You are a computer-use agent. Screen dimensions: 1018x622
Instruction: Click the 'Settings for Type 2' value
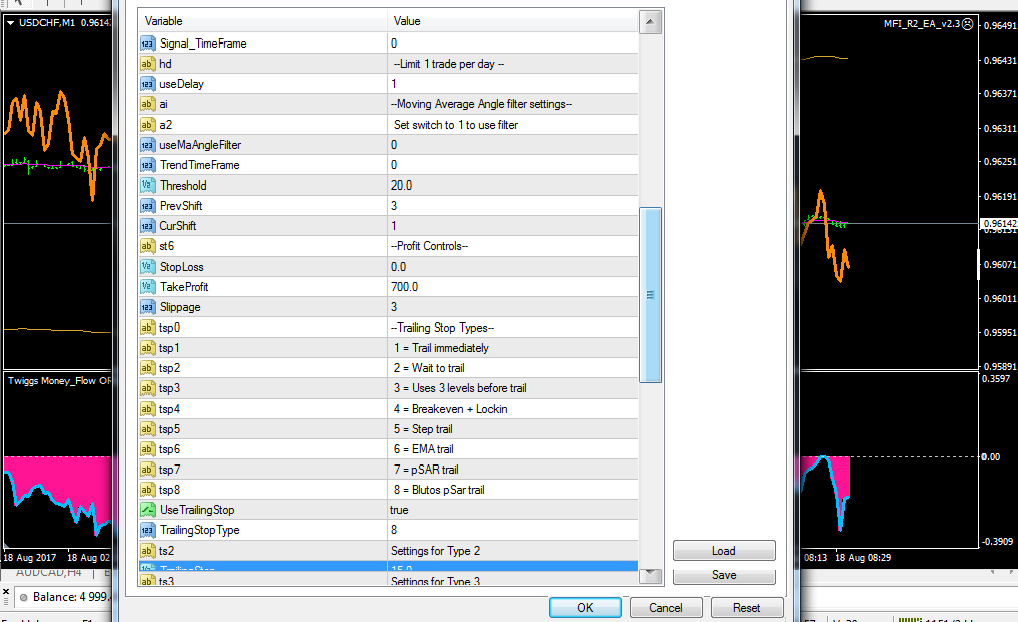coord(435,551)
